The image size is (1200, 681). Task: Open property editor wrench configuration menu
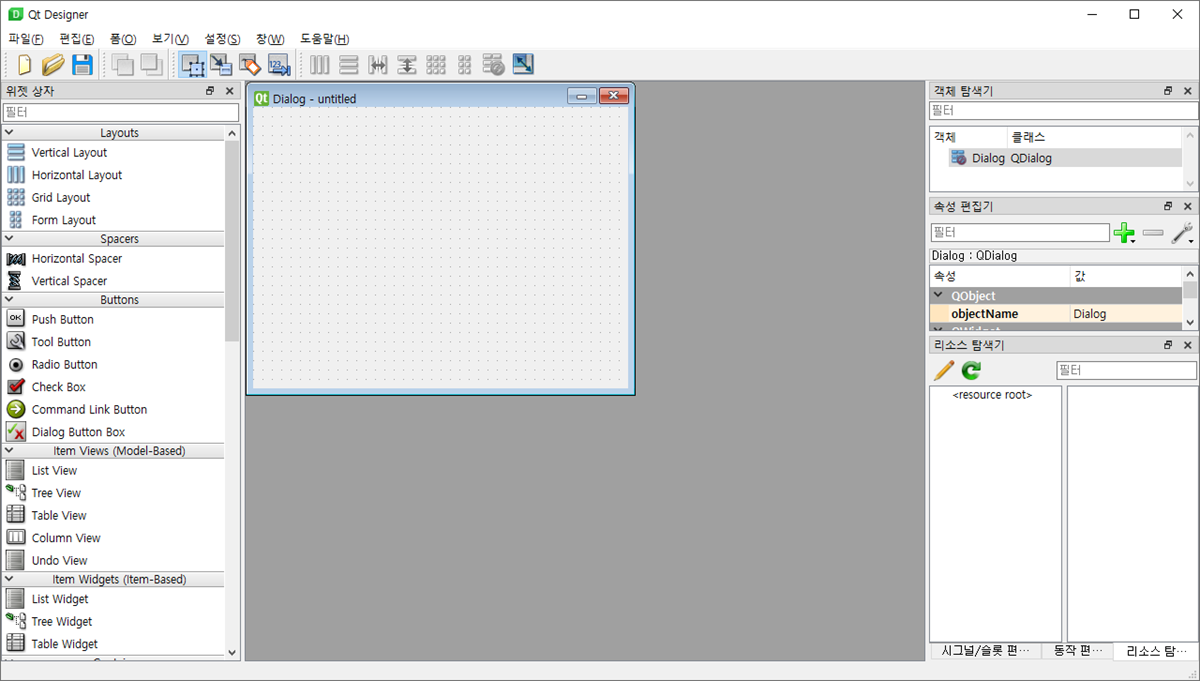coord(1183,234)
